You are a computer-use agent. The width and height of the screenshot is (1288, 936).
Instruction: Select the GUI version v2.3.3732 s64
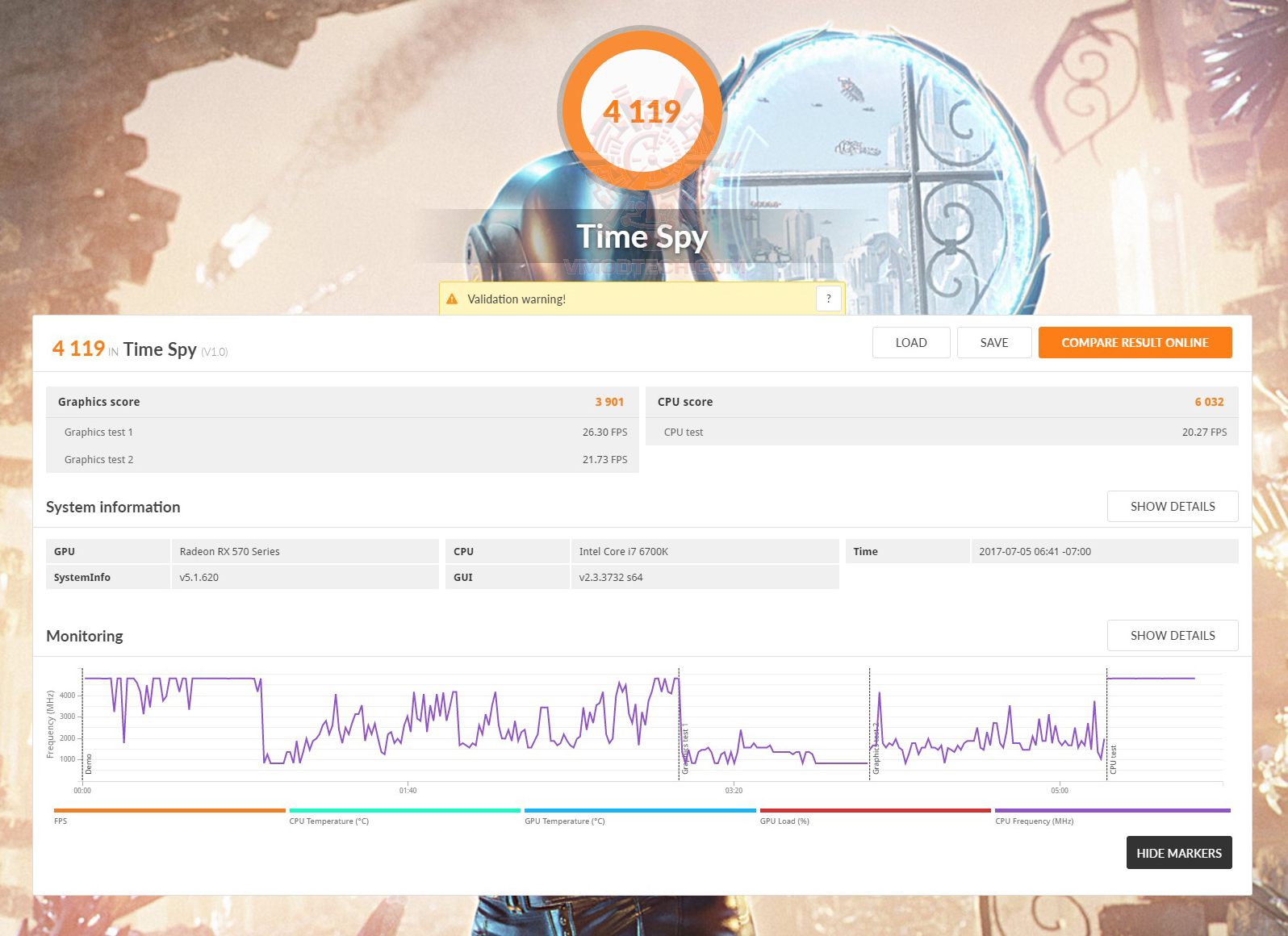point(611,578)
